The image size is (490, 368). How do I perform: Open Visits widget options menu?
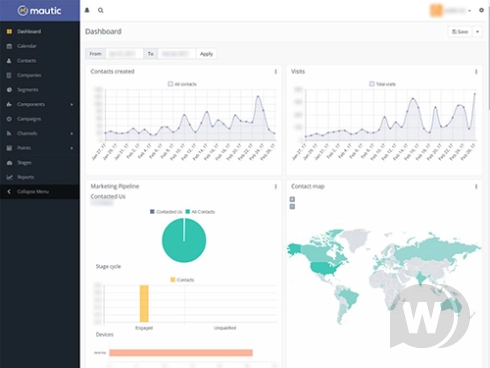click(476, 72)
